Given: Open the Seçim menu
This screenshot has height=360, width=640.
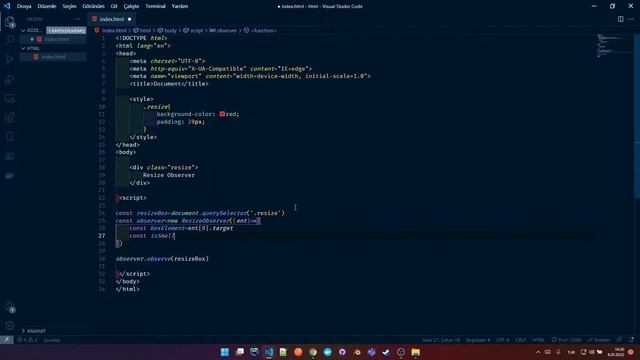Looking at the screenshot, I should [x=69, y=6].
